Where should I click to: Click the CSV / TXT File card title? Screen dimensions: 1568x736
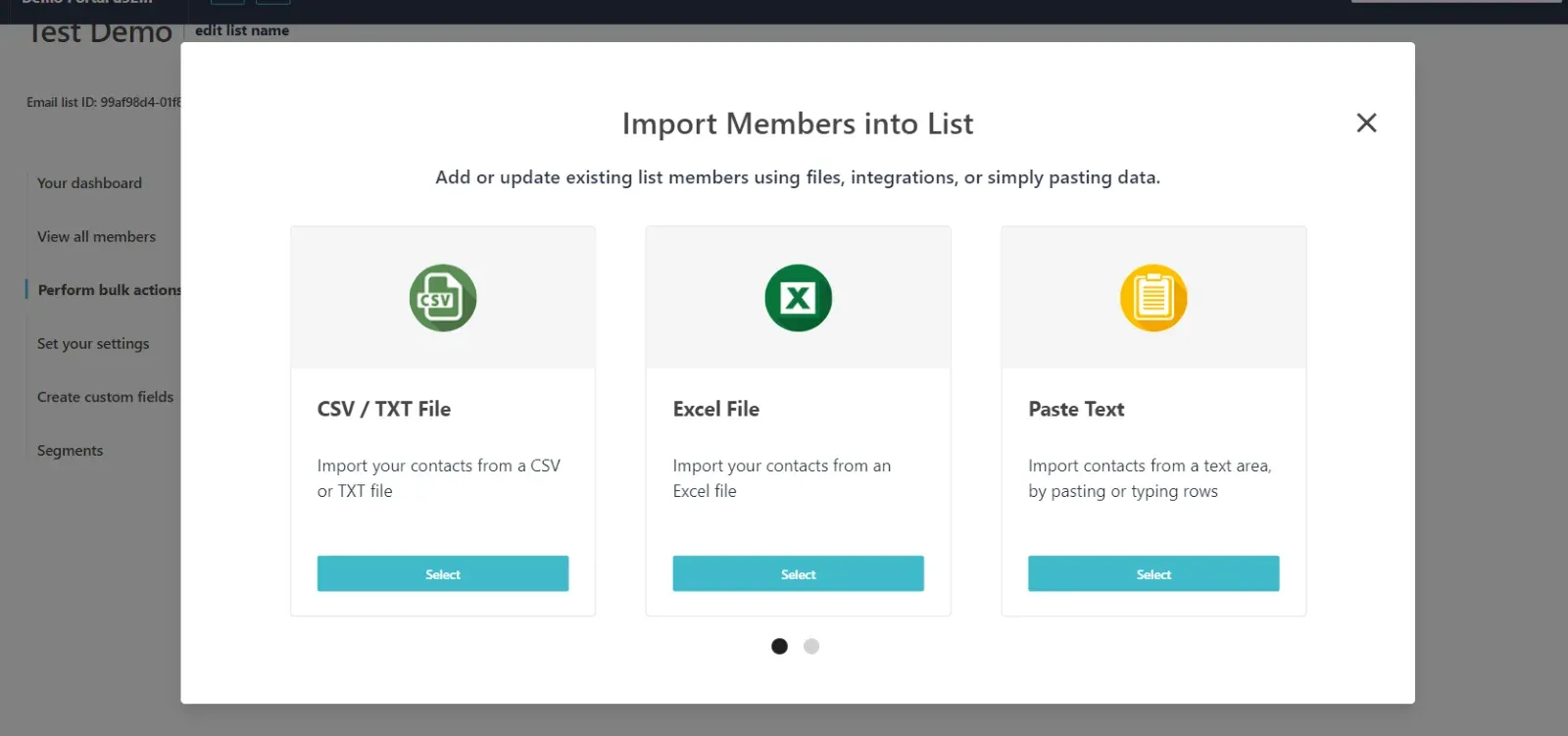coord(384,409)
